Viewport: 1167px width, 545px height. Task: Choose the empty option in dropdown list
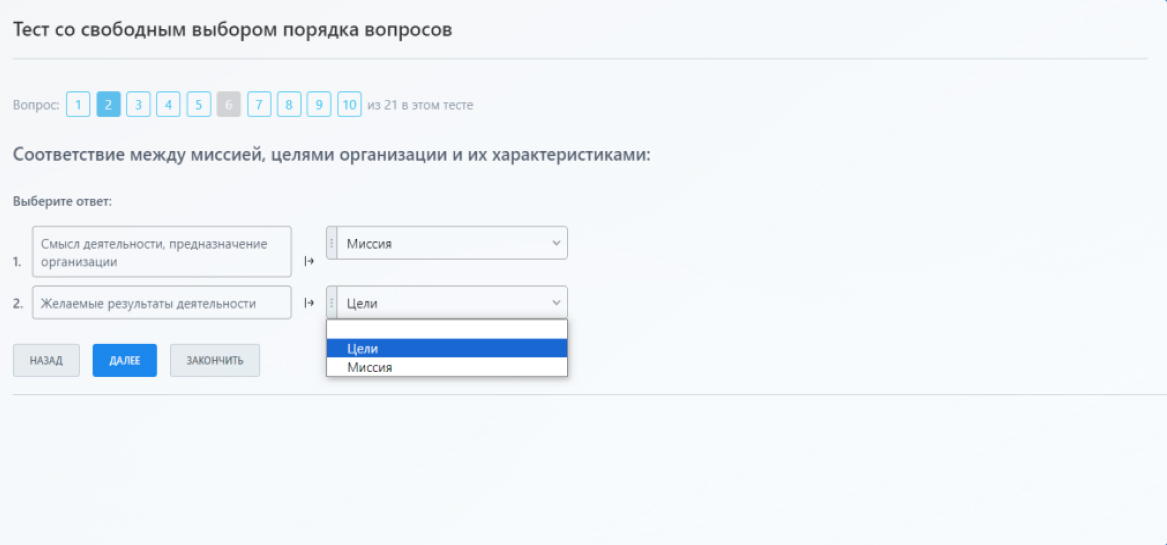pos(447,330)
